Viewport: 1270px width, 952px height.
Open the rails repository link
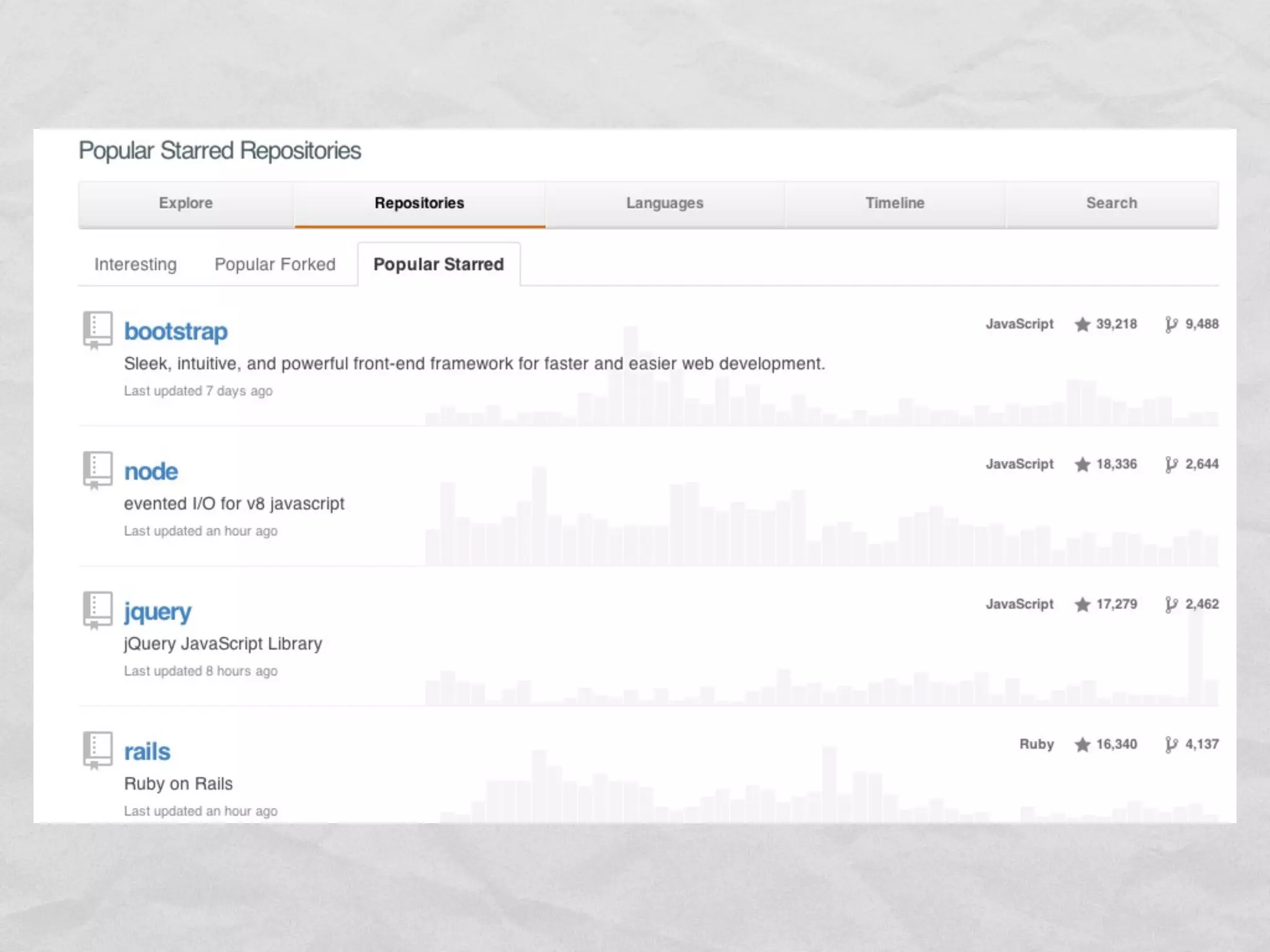pyautogui.click(x=148, y=752)
